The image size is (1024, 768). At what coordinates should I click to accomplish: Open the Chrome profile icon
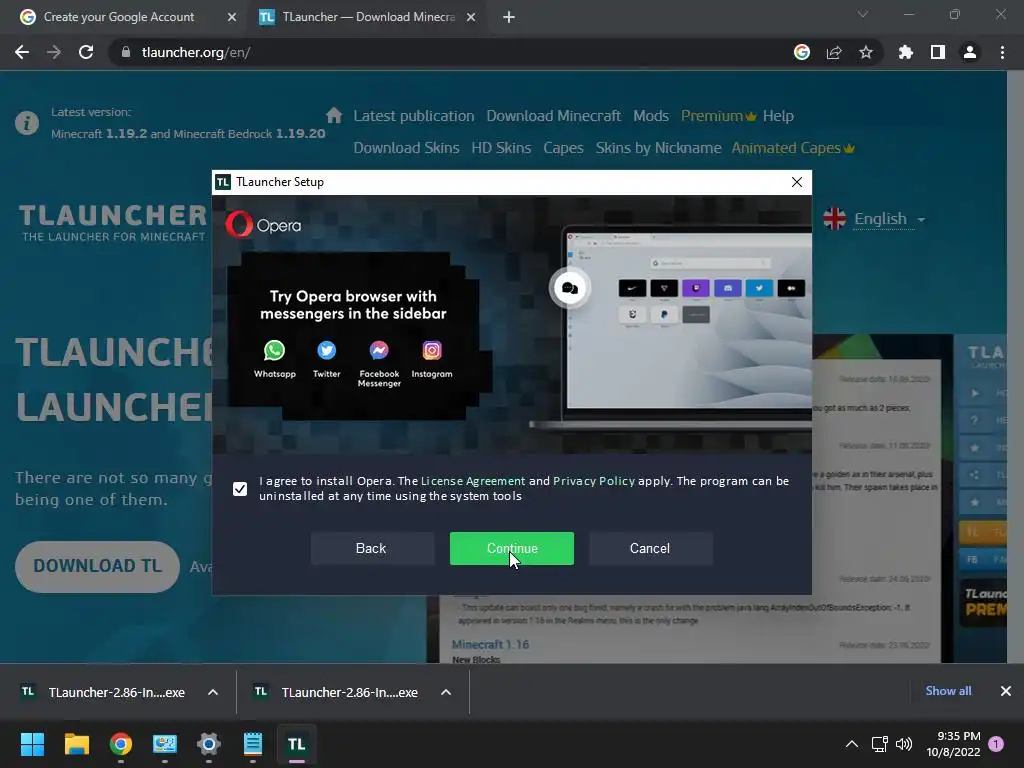[970, 52]
